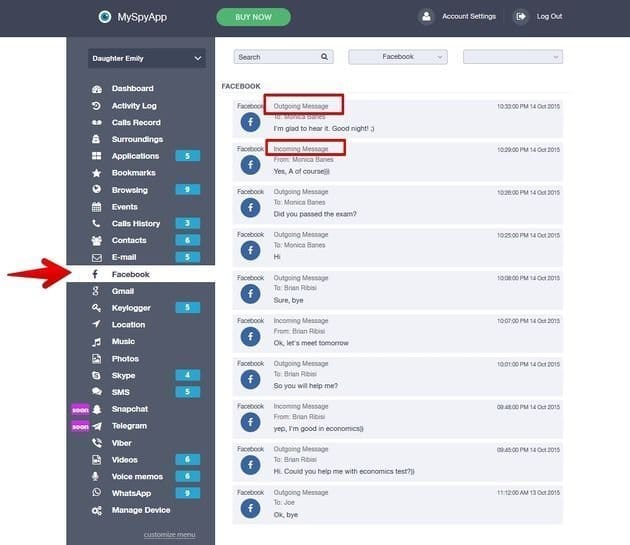Click Applications badge showing 5
This screenshot has width=630, height=545.
click(188, 156)
